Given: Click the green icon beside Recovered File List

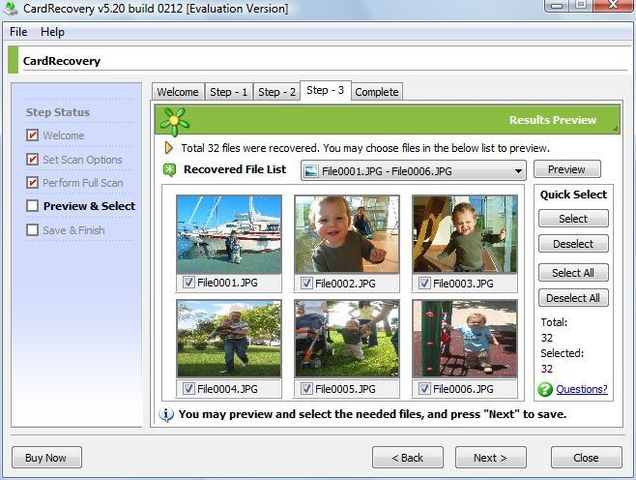Looking at the screenshot, I should tap(169, 170).
